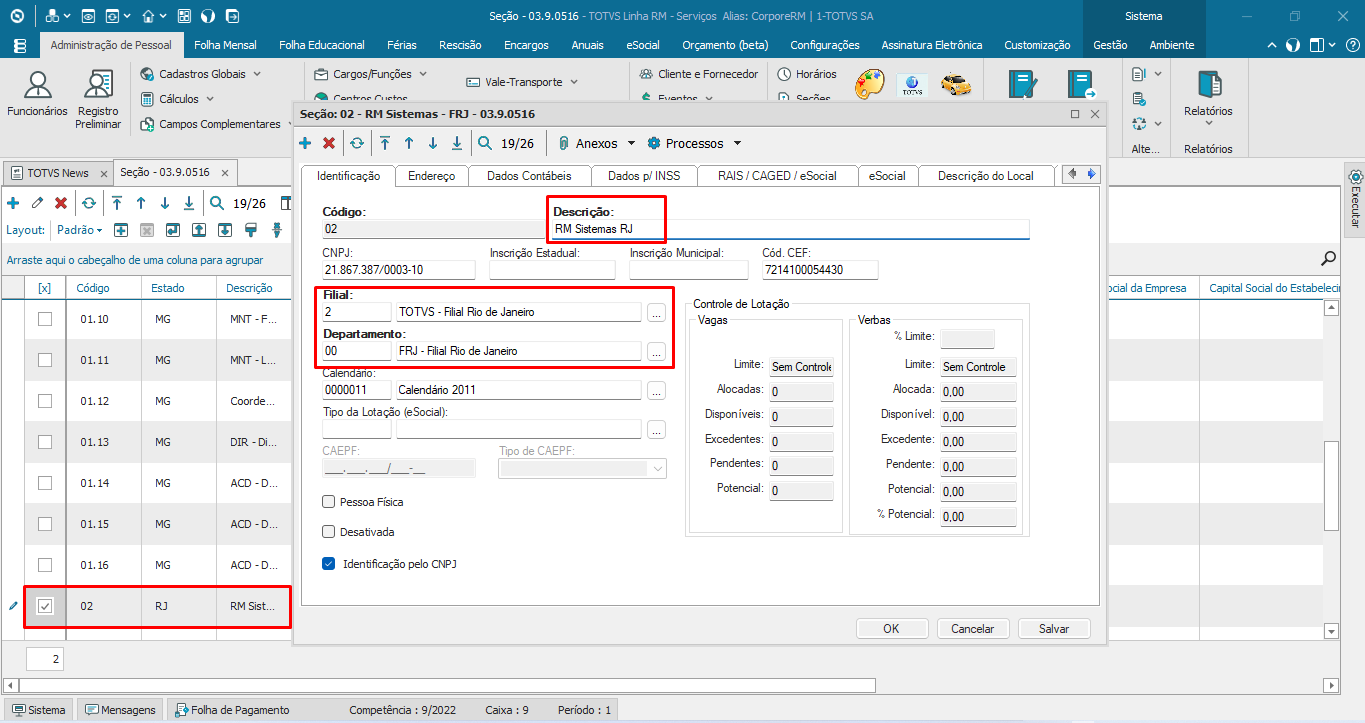Open the Folha Mensal ribbon tab

click(225, 45)
